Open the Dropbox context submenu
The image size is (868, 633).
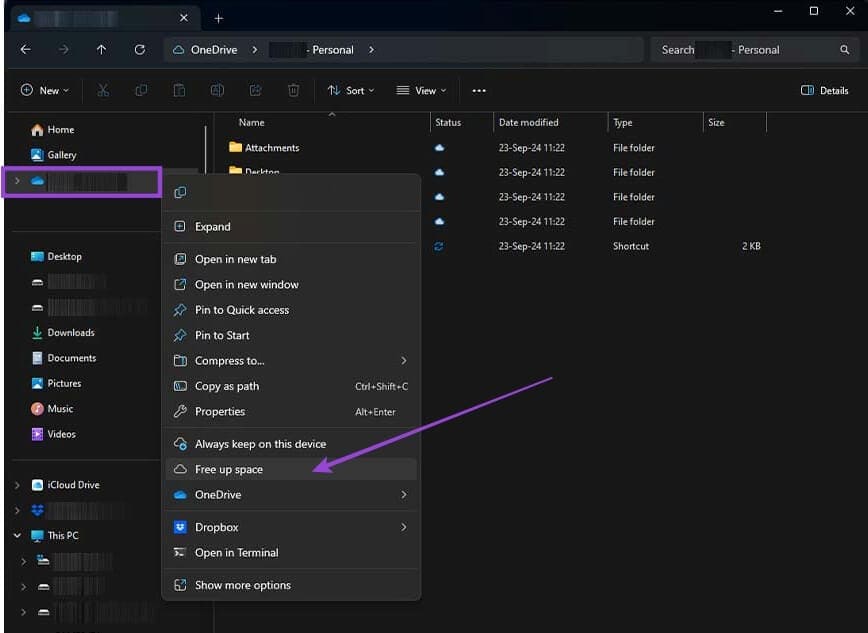pos(291,528)
